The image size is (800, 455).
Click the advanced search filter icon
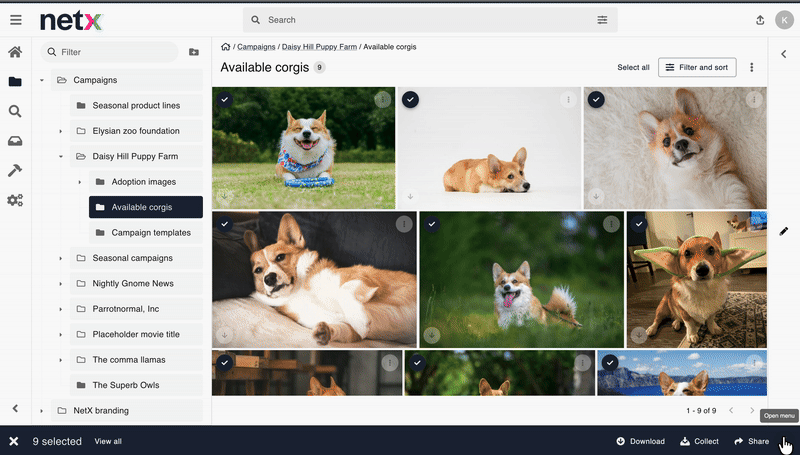coord(602,20)
